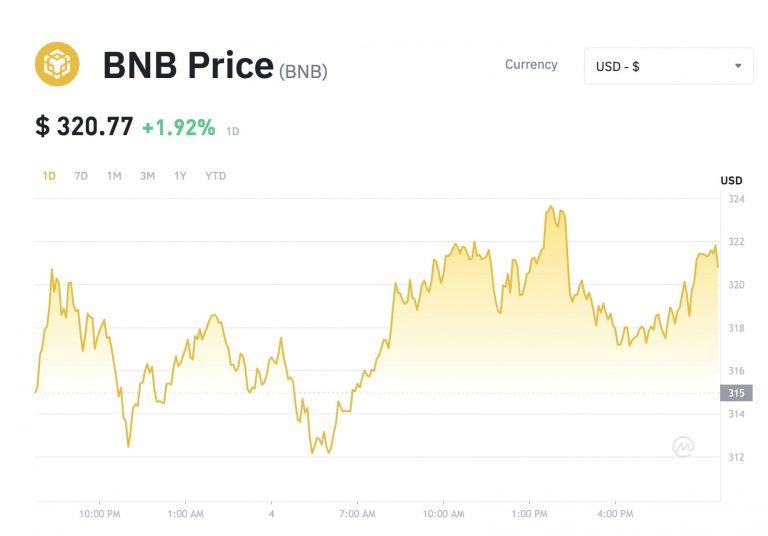Click the (BNB) ticker symbol text
Viewport: 768px width, 536px height.
coord(303,71)
